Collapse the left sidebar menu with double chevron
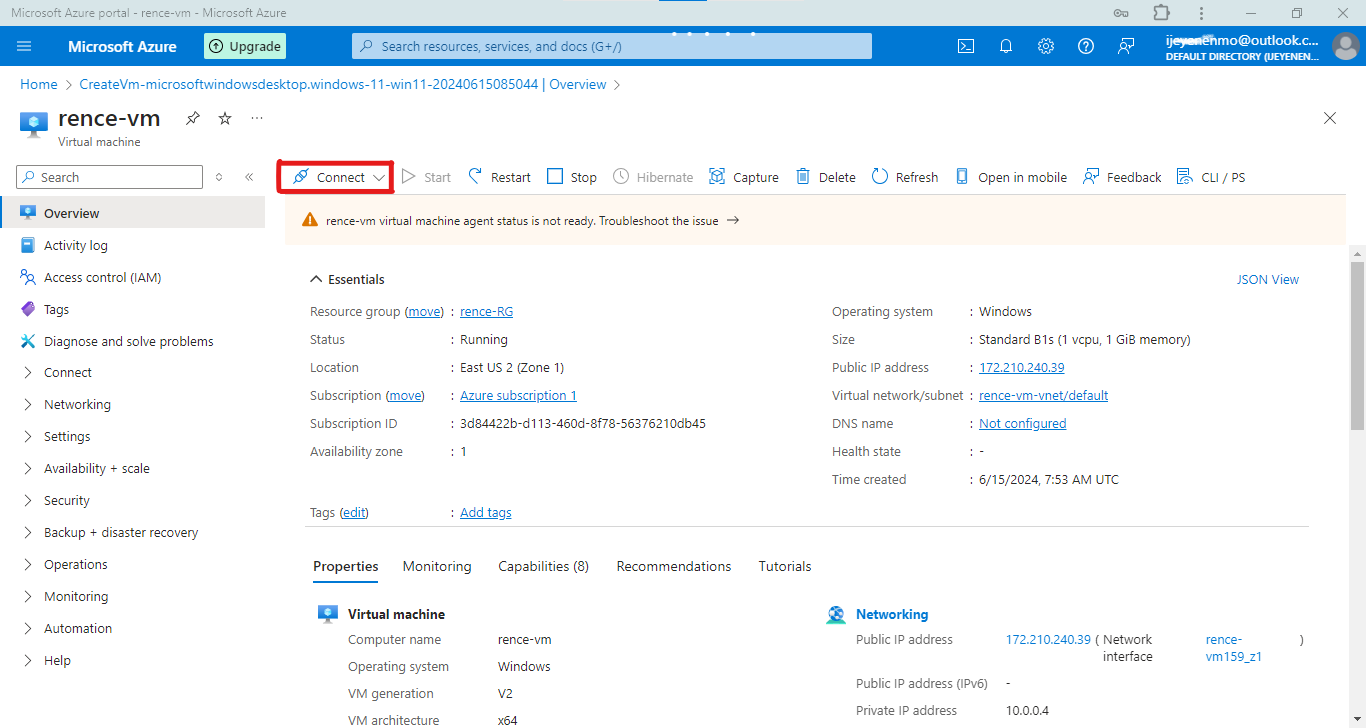This screenshot has width=1366, height=728. (249, 177)
